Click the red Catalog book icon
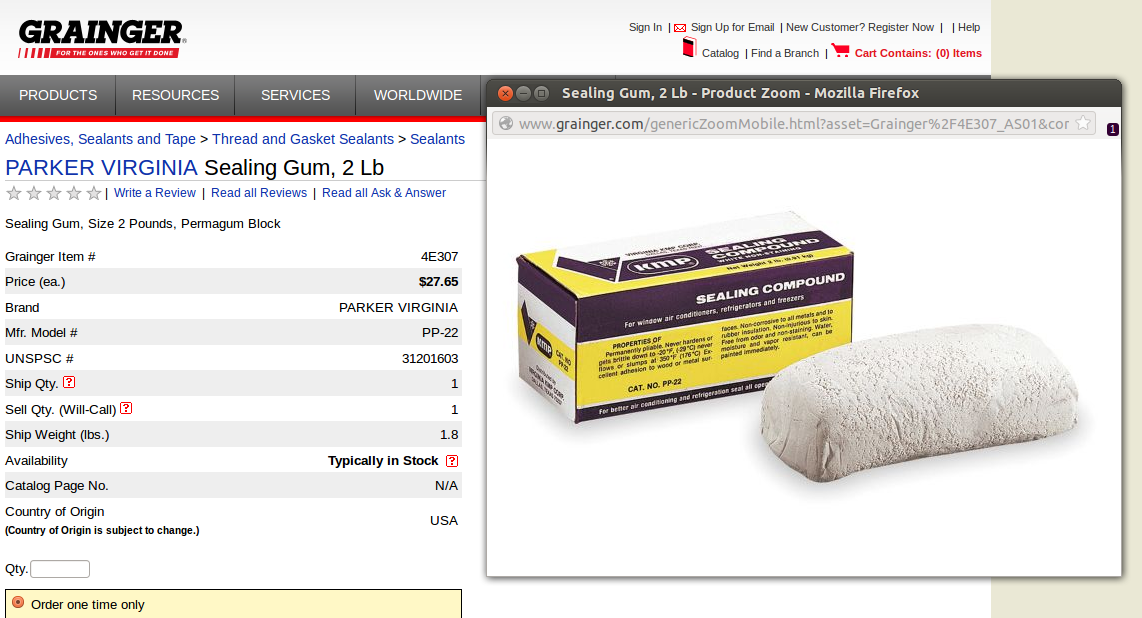1142x618 pixels. coord(689,48)
